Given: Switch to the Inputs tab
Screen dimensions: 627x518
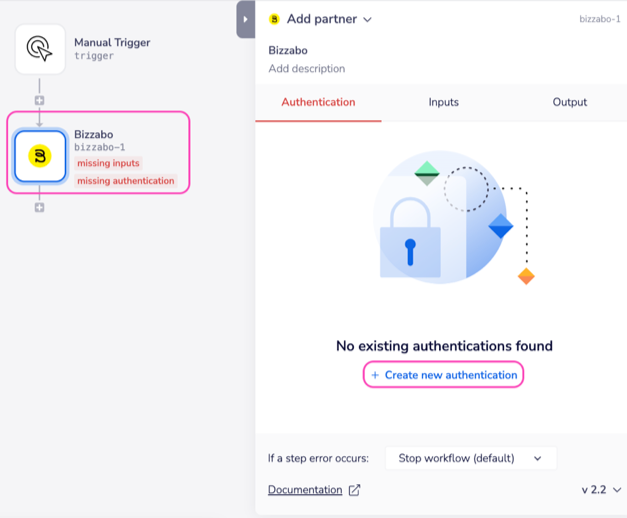Looking at the screenshot, I should 444,102.
